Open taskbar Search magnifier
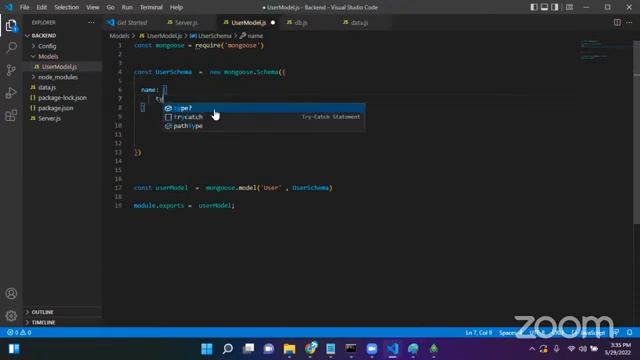This screenshot has height=360, width=640. click(x=227, y=349)
